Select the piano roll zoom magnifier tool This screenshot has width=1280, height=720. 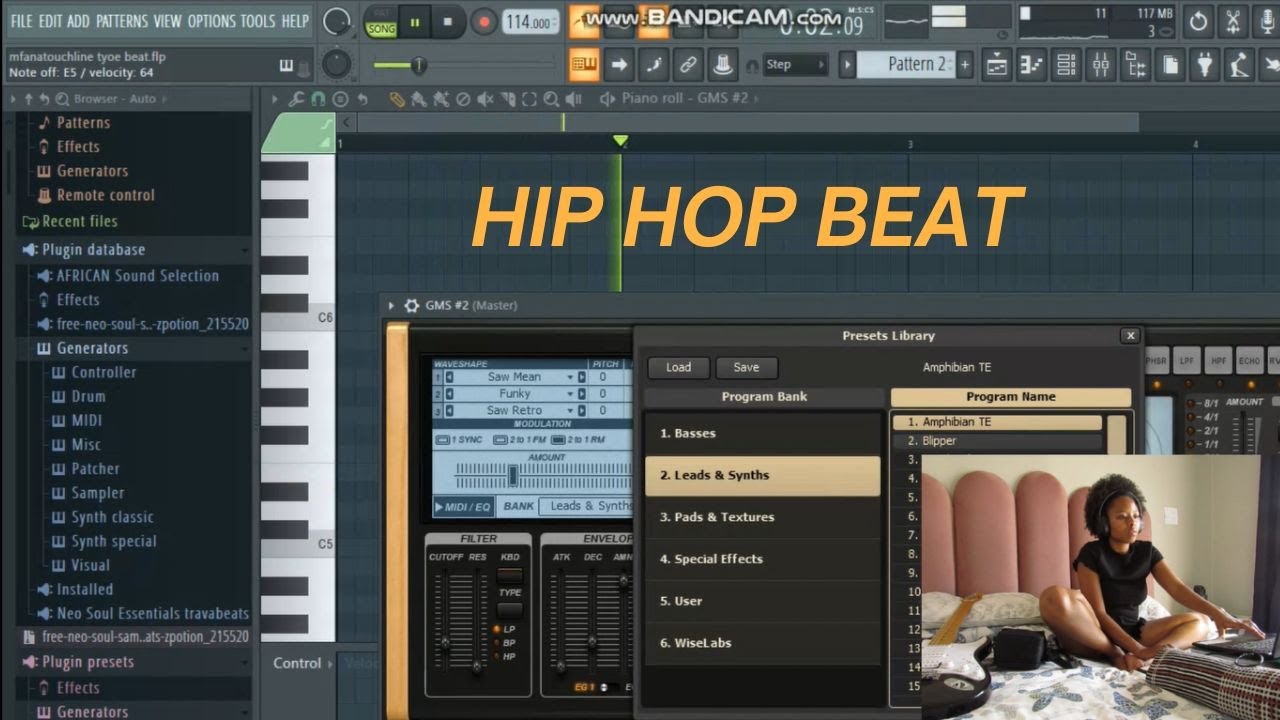(551, 98)
